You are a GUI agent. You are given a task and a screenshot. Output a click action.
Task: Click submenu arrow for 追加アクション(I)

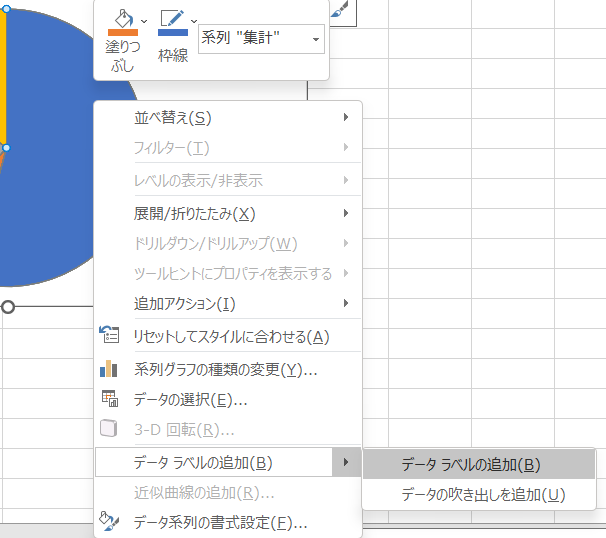[x=346, y=303]
